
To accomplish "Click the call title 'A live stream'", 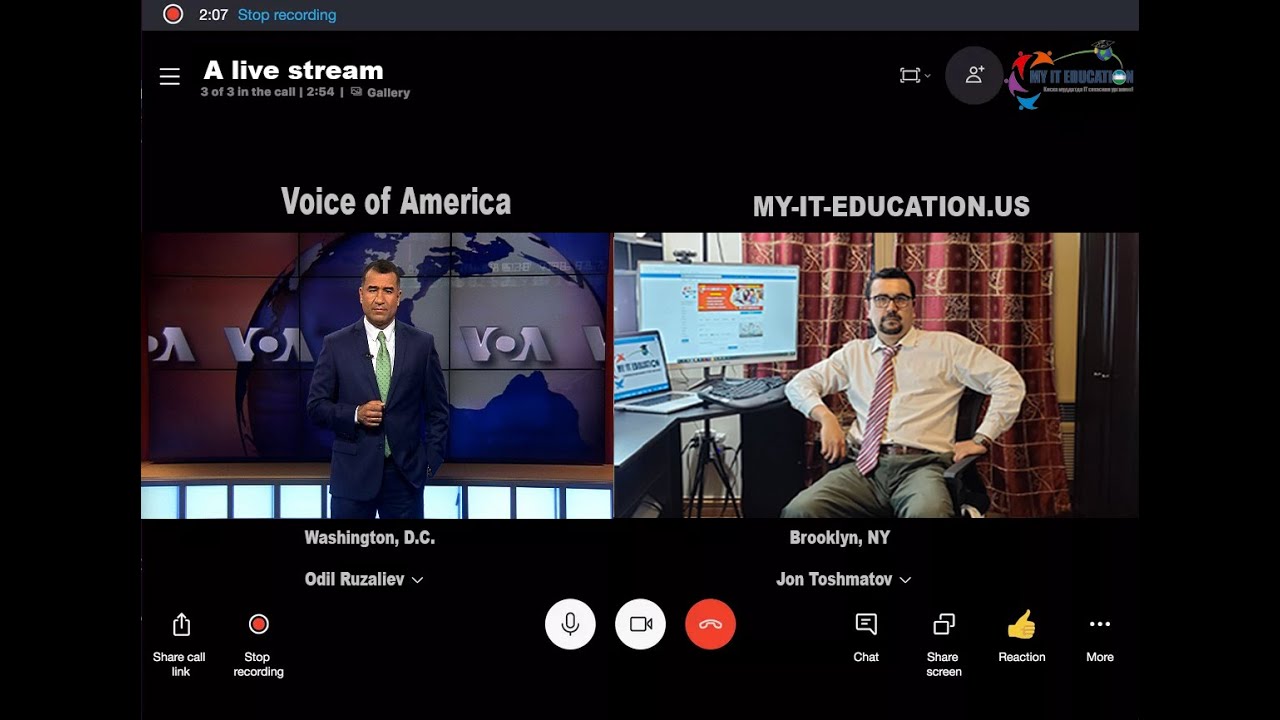I will tap(293, 70).
